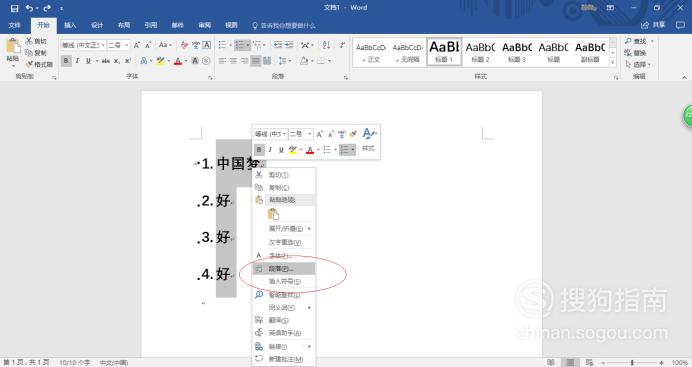This screenshot has width=692, height=367.
Task: Open the 设计 ribbon tab
Action: [x=97, y=25]
